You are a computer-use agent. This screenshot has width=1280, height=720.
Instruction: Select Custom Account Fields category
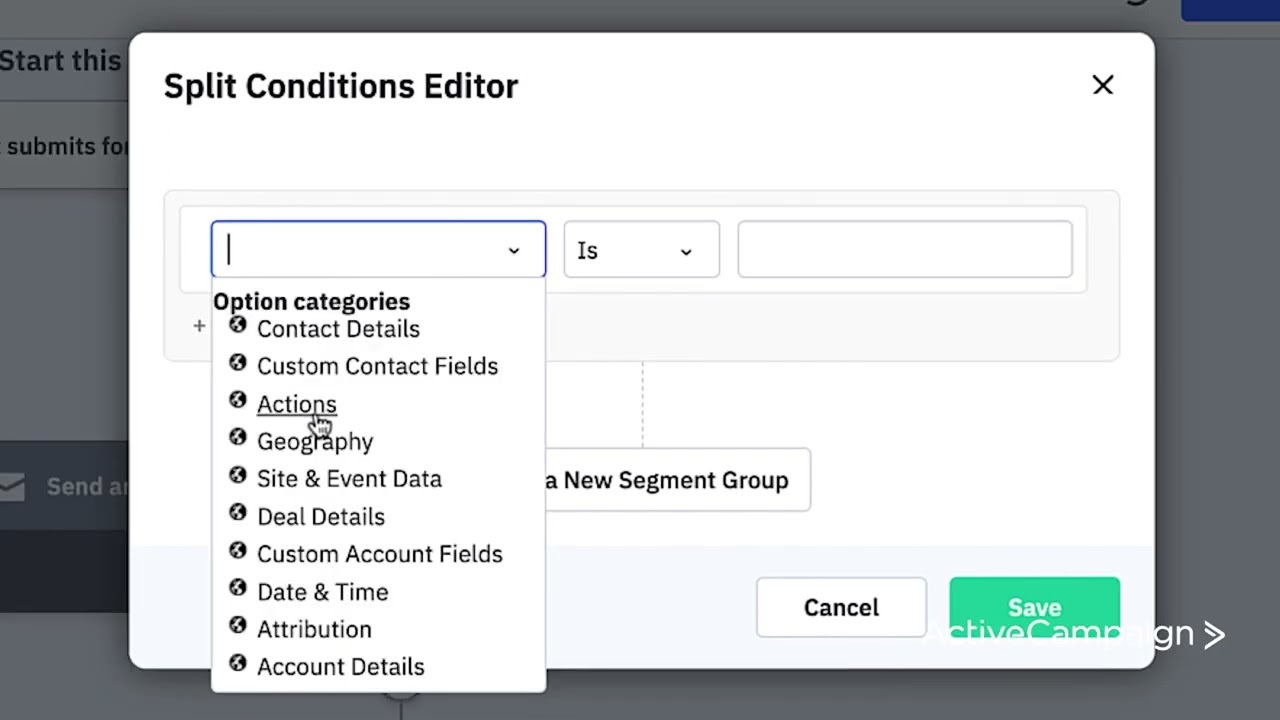[380, 553]
